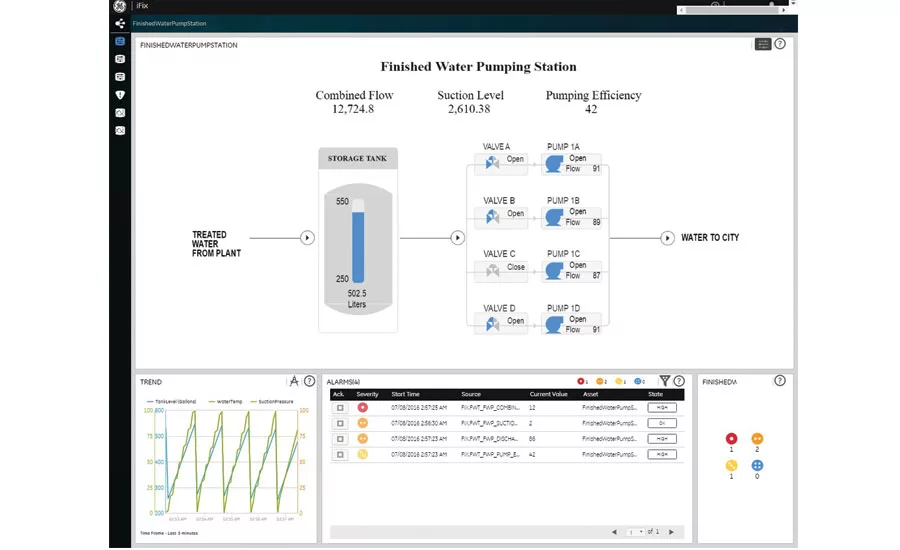Acknowledge the FWP_COMBIN alarm checkbox
The image size is (900, 550).
pos(340,408)
